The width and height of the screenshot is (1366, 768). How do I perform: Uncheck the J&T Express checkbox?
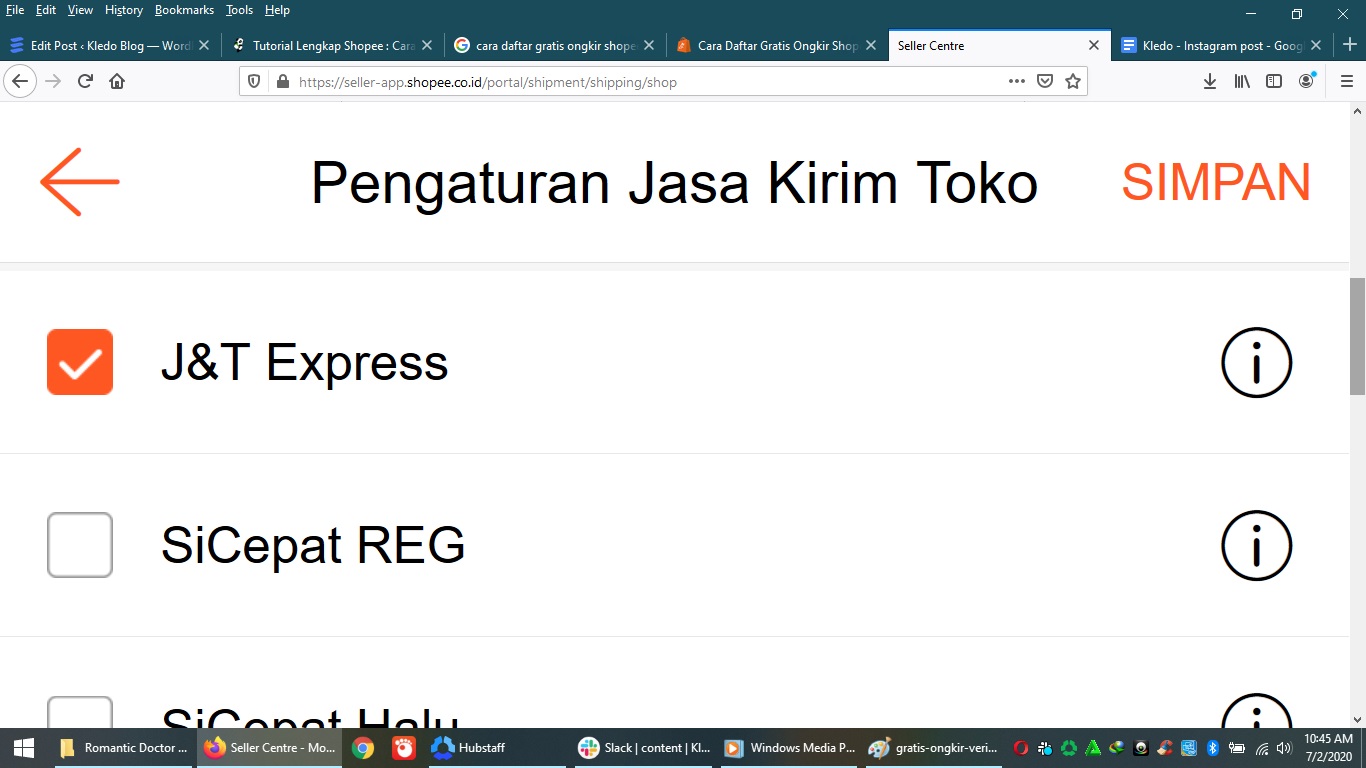click(x=80, y=362)
